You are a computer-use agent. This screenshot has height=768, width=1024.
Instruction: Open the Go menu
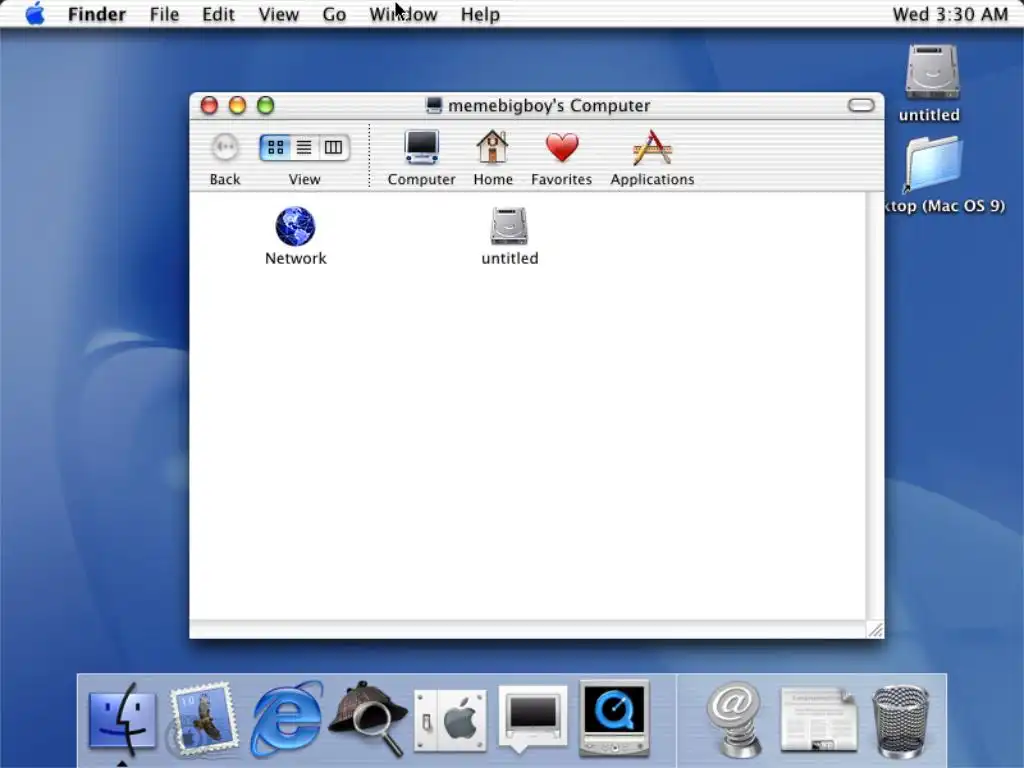click(334, 14)
